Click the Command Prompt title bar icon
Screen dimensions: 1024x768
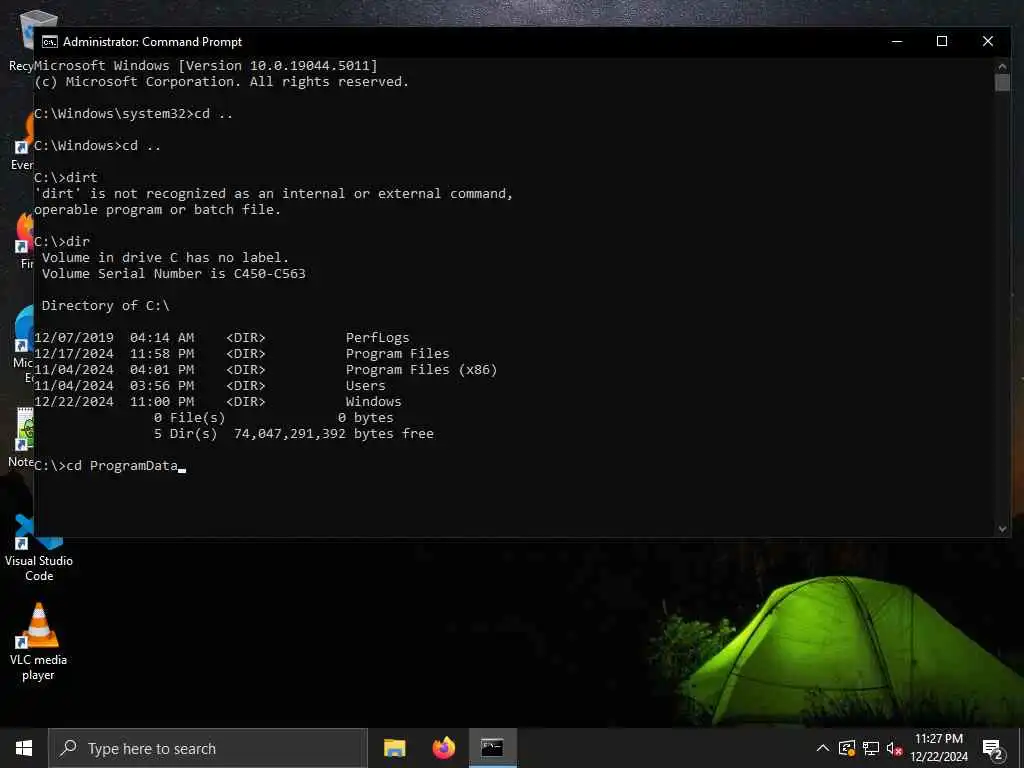50,42
